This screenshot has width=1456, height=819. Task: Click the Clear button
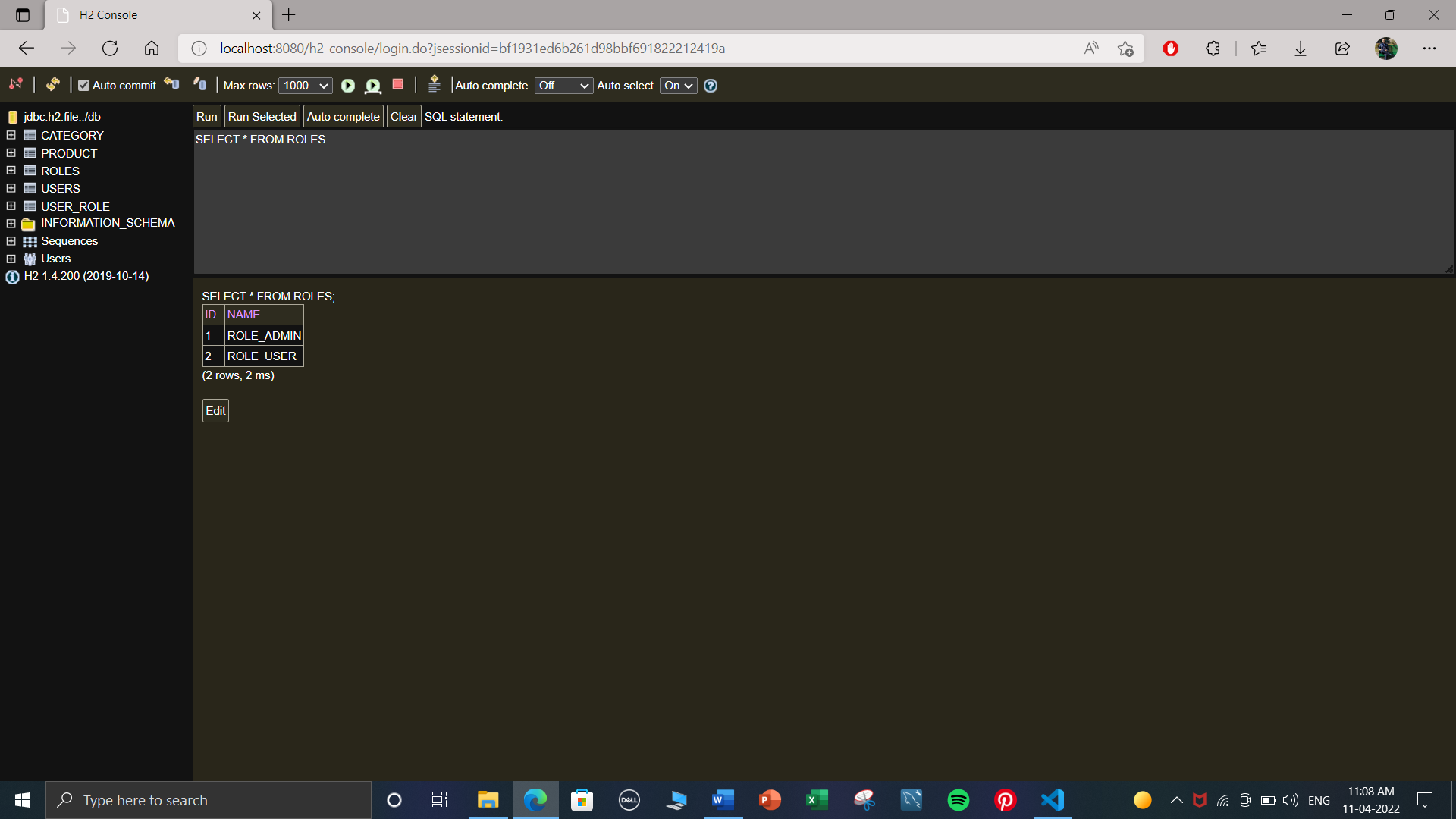click(404, 117)
